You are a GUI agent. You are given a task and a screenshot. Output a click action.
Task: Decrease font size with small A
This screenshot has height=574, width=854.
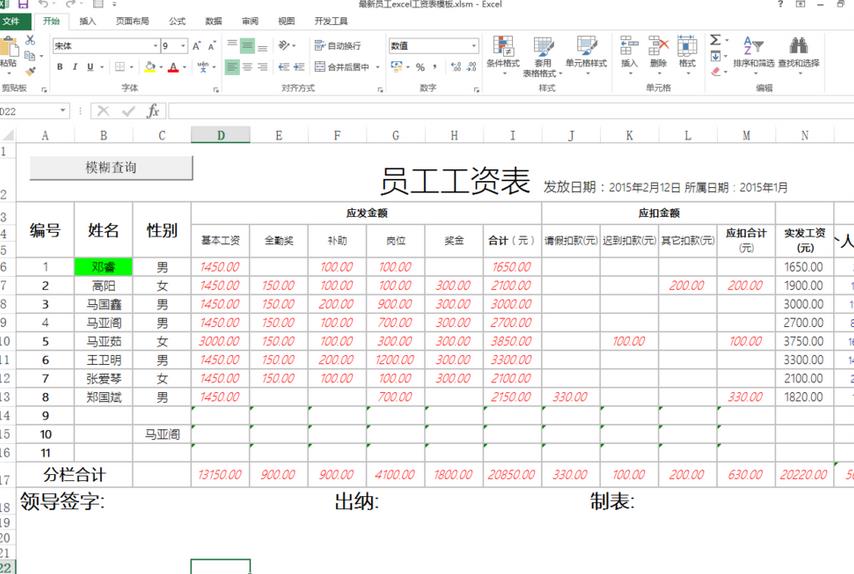tap(212, 46)
